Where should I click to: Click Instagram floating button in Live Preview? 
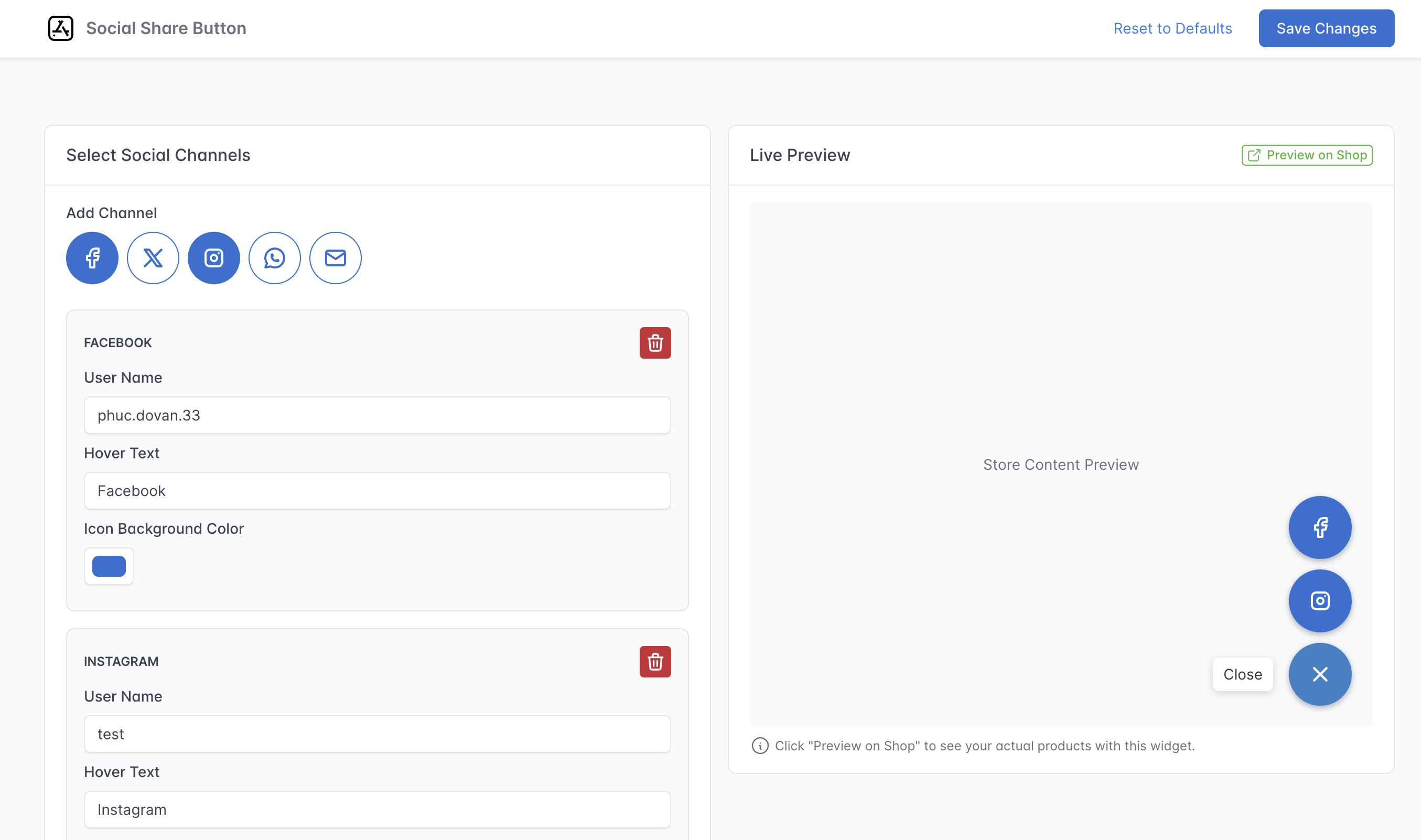(1320, 600)
